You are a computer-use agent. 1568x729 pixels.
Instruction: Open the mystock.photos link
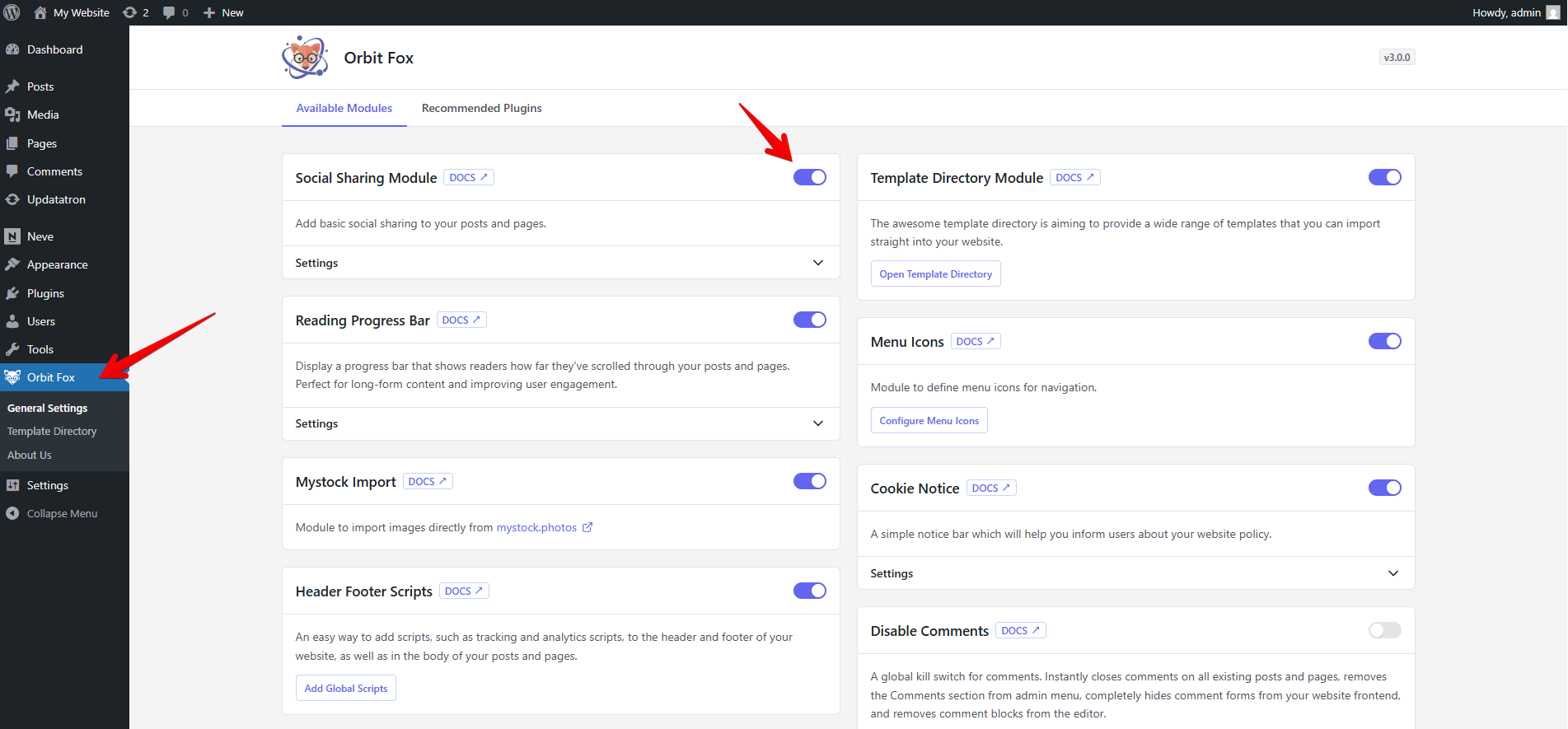point(536,527)
